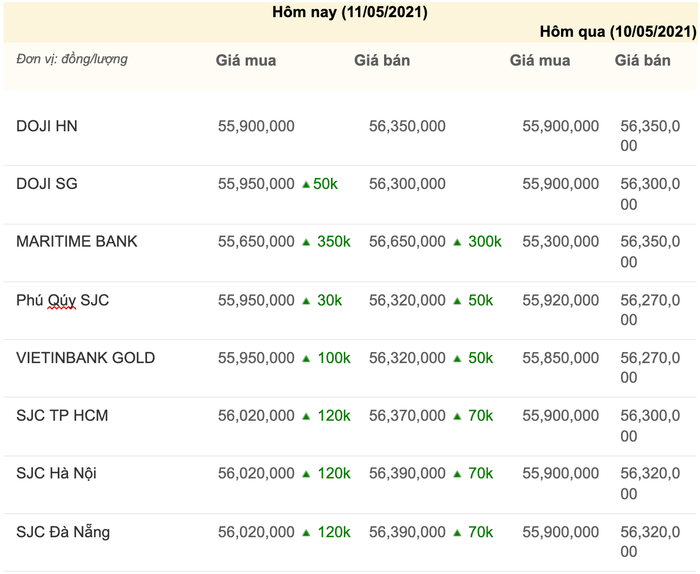Select the Hôm qua (10/05/2021) header
This screenshot has height=574, width=700.
(x=618, y=32)
